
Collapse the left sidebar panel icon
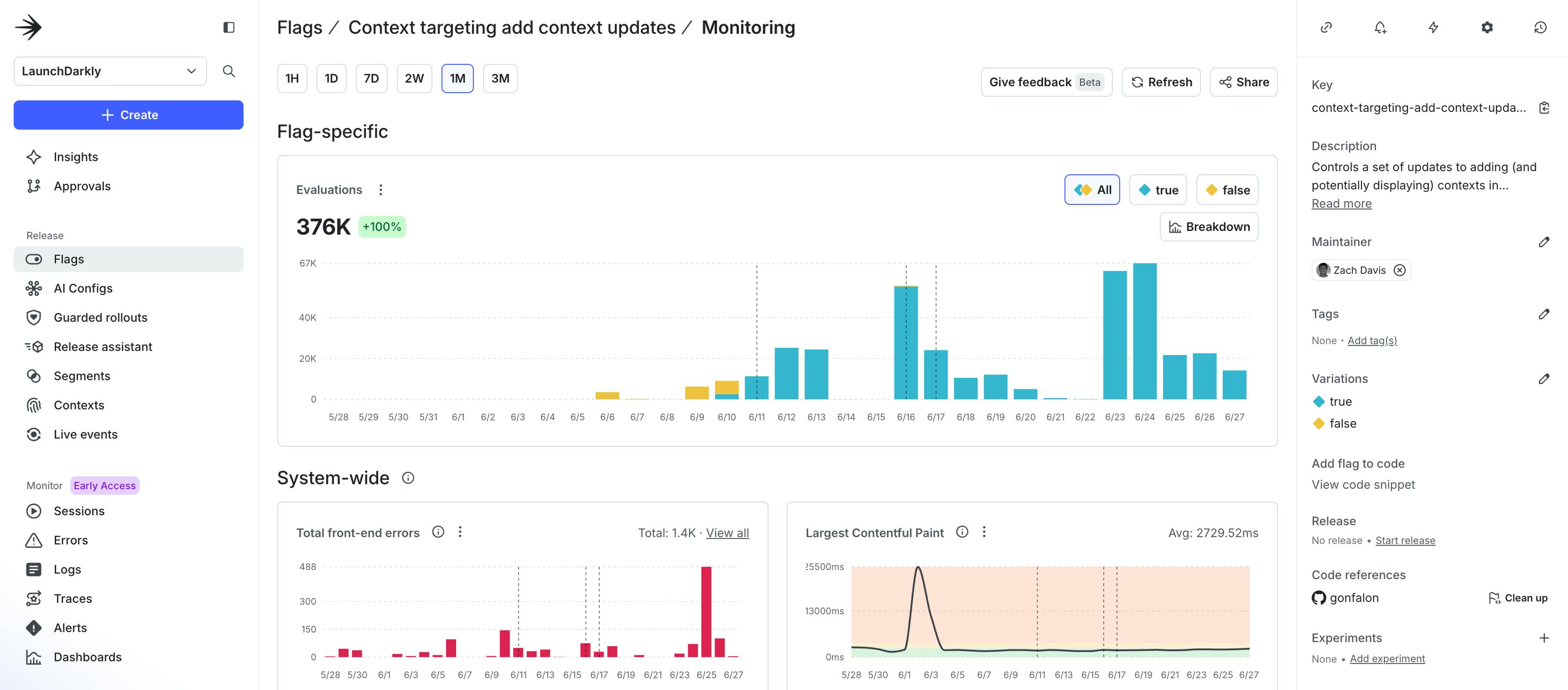tap(229, 27)
